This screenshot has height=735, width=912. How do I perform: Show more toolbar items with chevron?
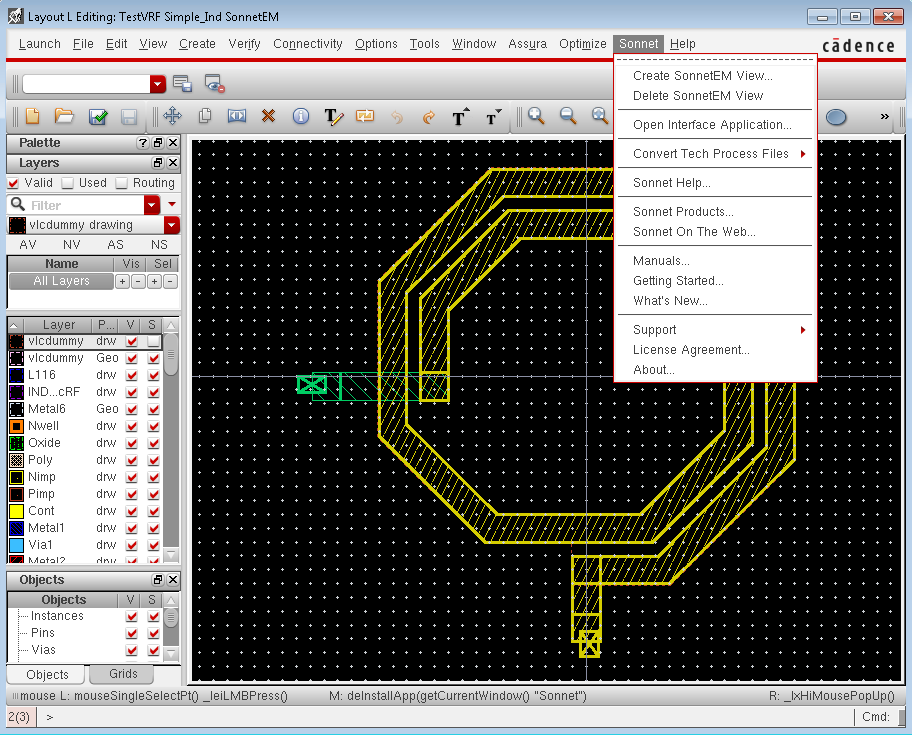click(x=884, y=116)
